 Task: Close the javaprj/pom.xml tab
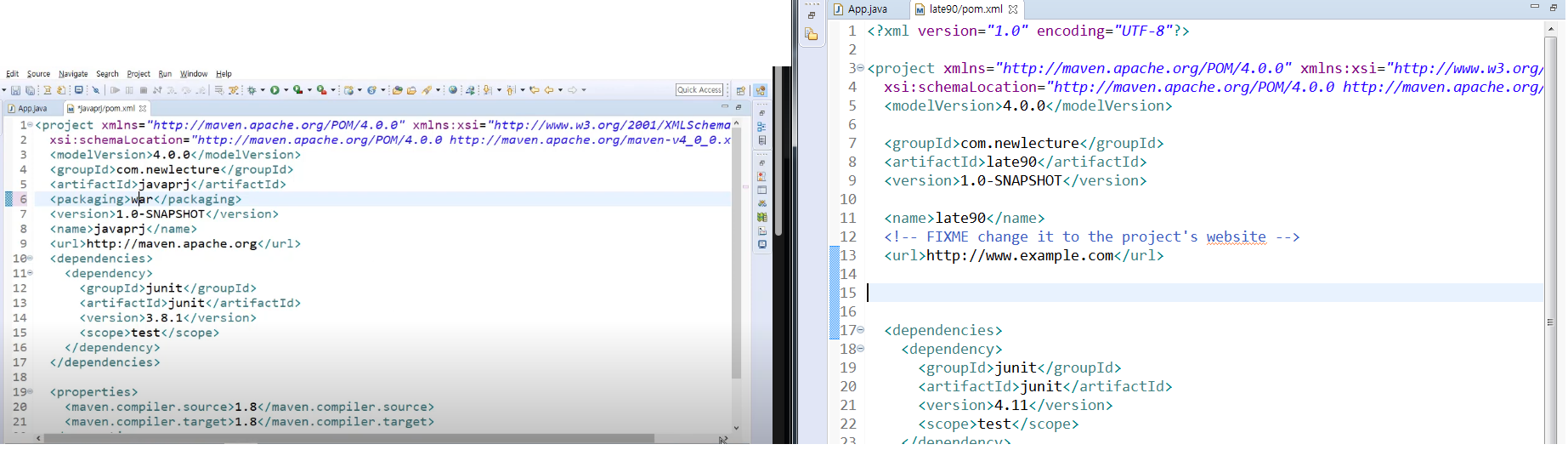[x=143, y=108]
